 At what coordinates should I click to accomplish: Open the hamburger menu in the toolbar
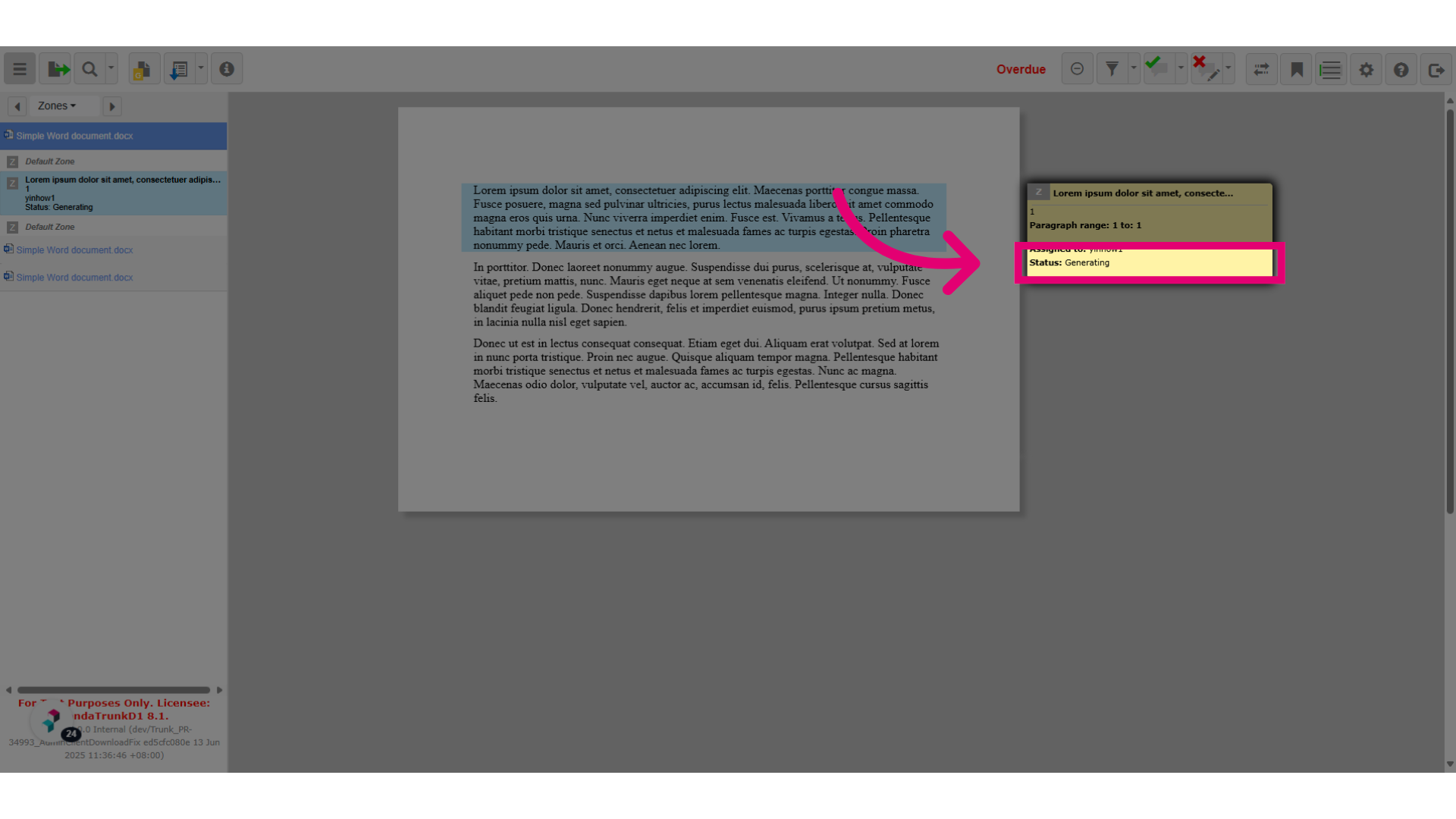pos(20,69)
